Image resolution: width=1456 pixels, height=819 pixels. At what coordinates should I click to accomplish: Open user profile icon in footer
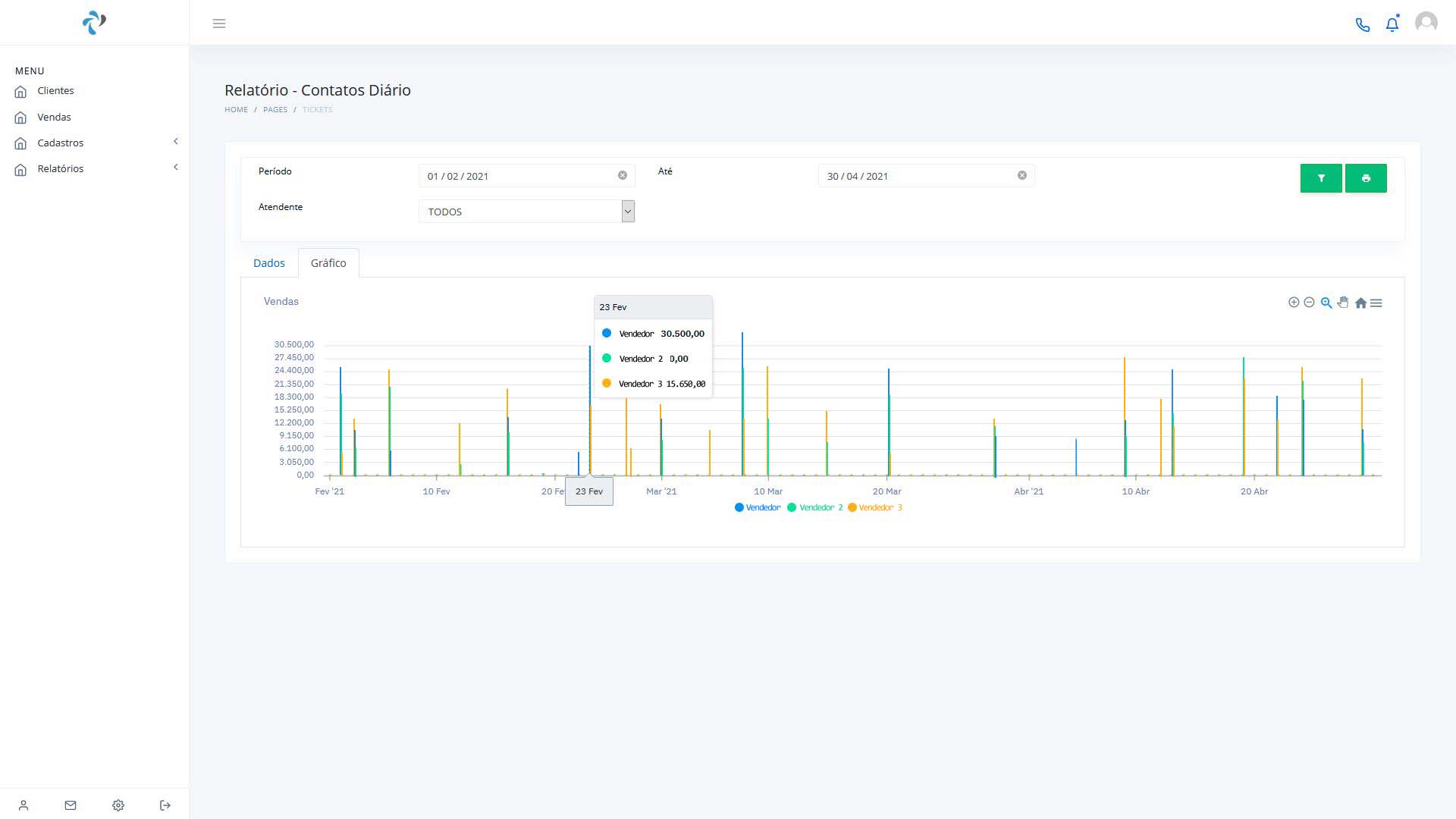pyautogui.click(x=24, y=805)
